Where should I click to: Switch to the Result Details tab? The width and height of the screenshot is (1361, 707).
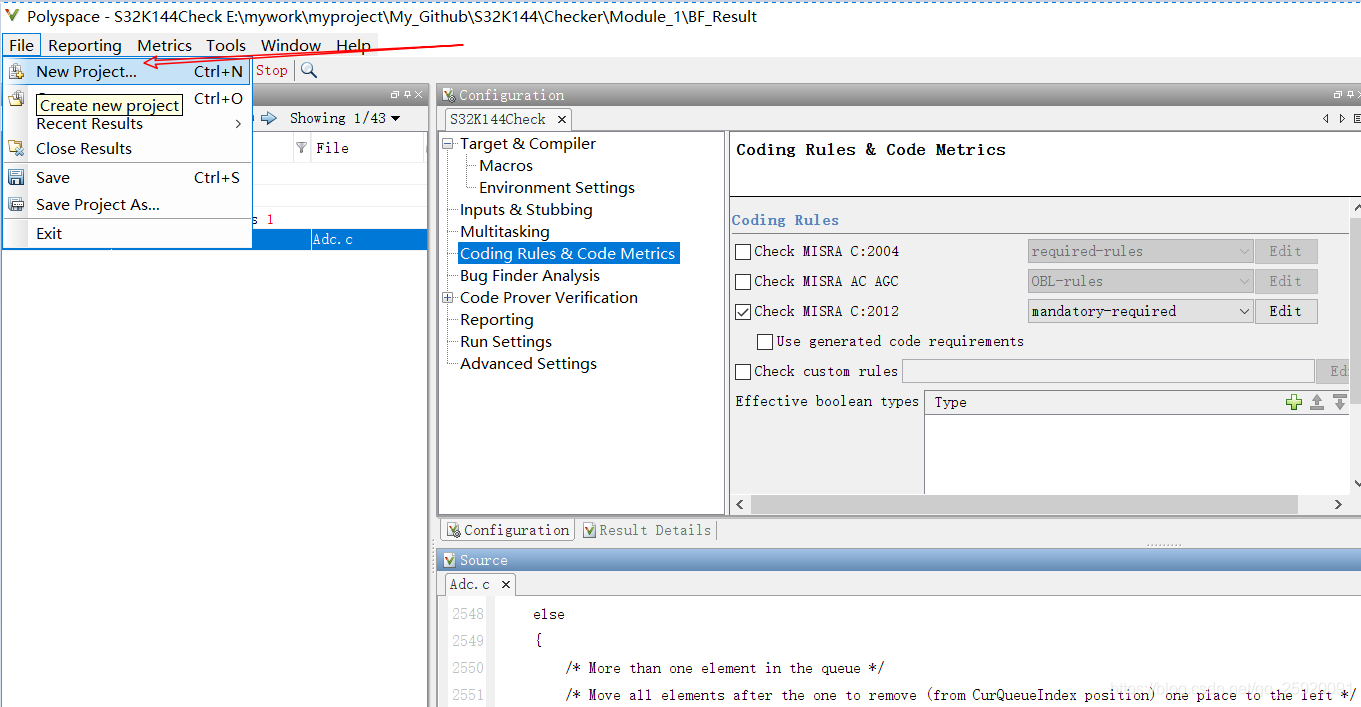(647, 530)
